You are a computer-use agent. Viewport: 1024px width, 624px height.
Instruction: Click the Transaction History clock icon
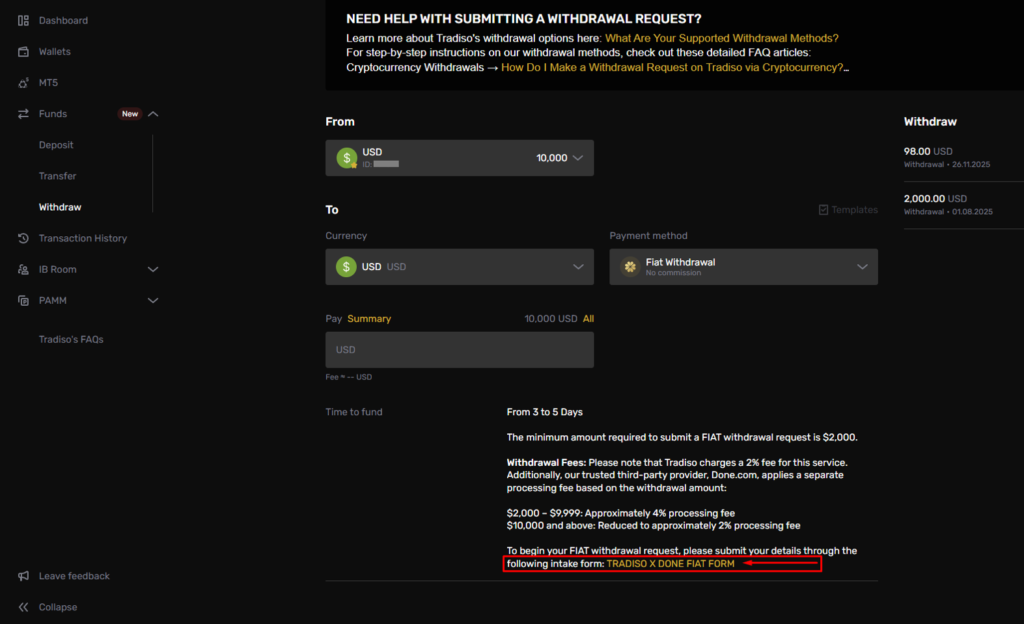[23, 239]
